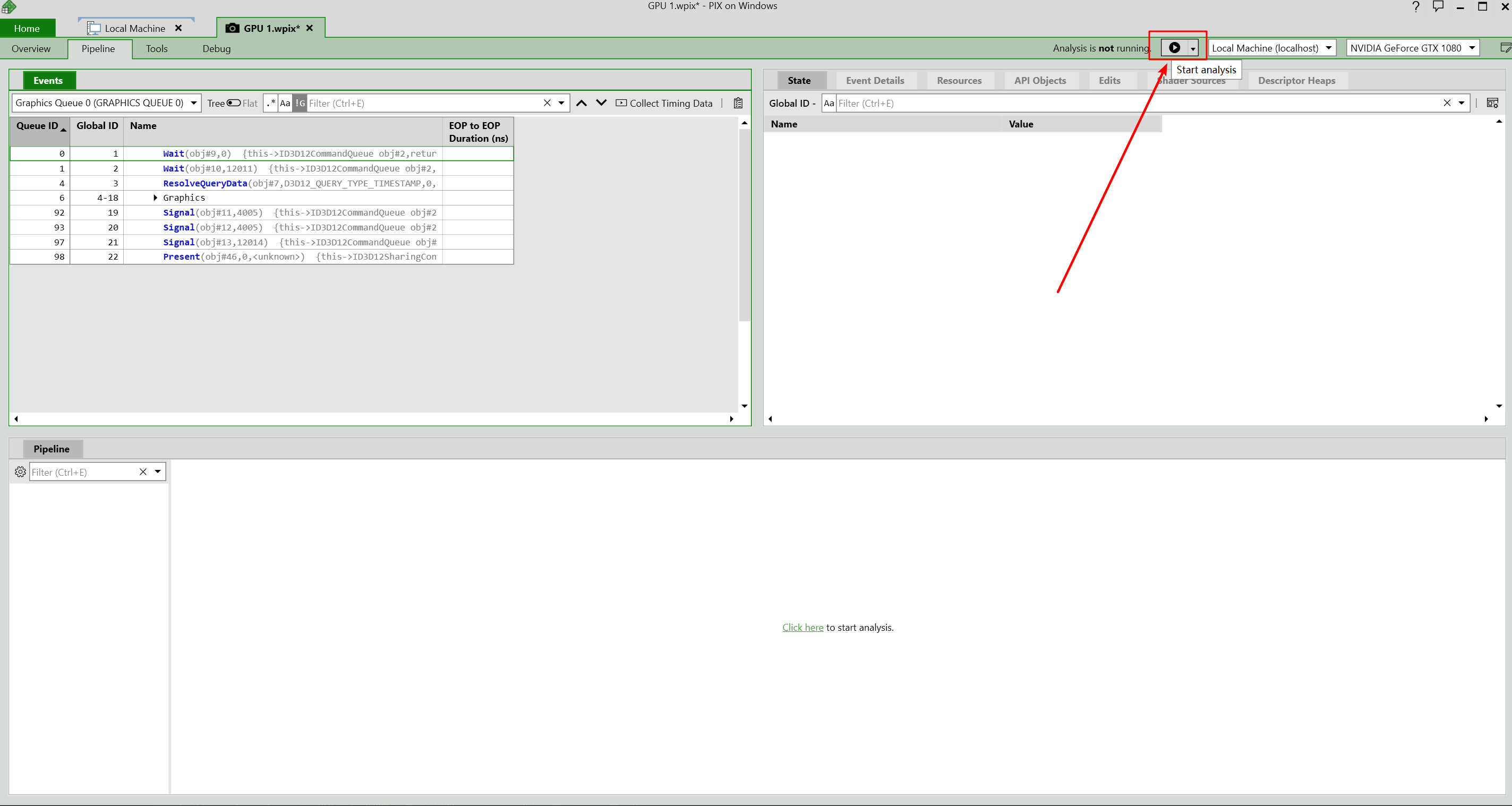This screenshot has width=1512, height=806.
Task: Open the Resources tab
Action: coord(959,80)
